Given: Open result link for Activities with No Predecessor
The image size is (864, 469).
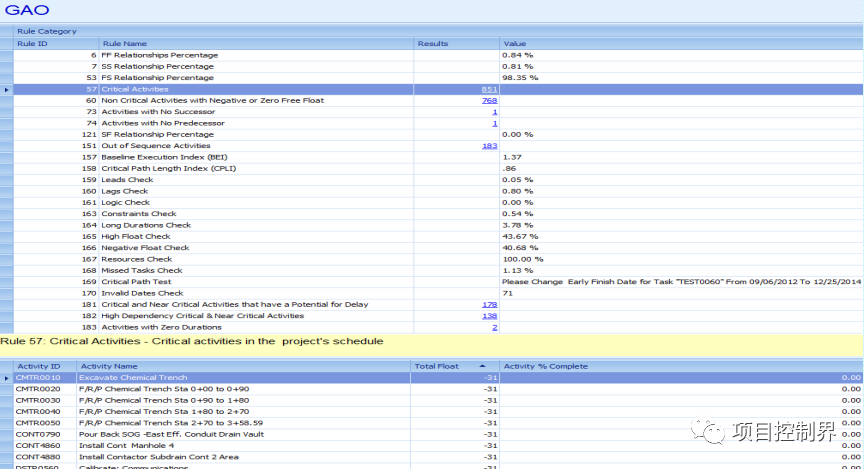Looking at the screenshot, I should pos(495,123).
